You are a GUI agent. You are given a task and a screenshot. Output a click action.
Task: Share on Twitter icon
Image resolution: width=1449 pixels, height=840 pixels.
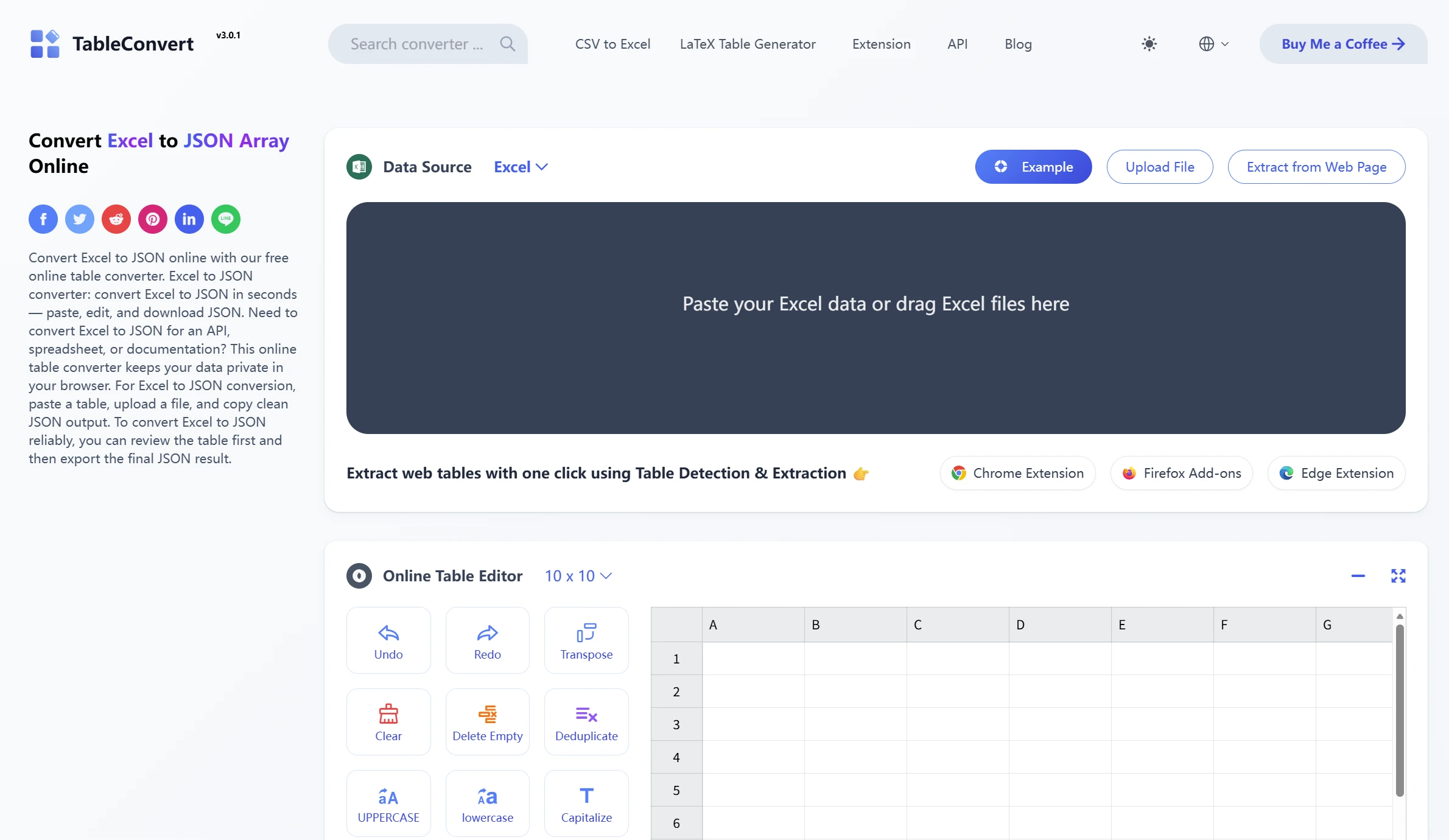point(80,219)
